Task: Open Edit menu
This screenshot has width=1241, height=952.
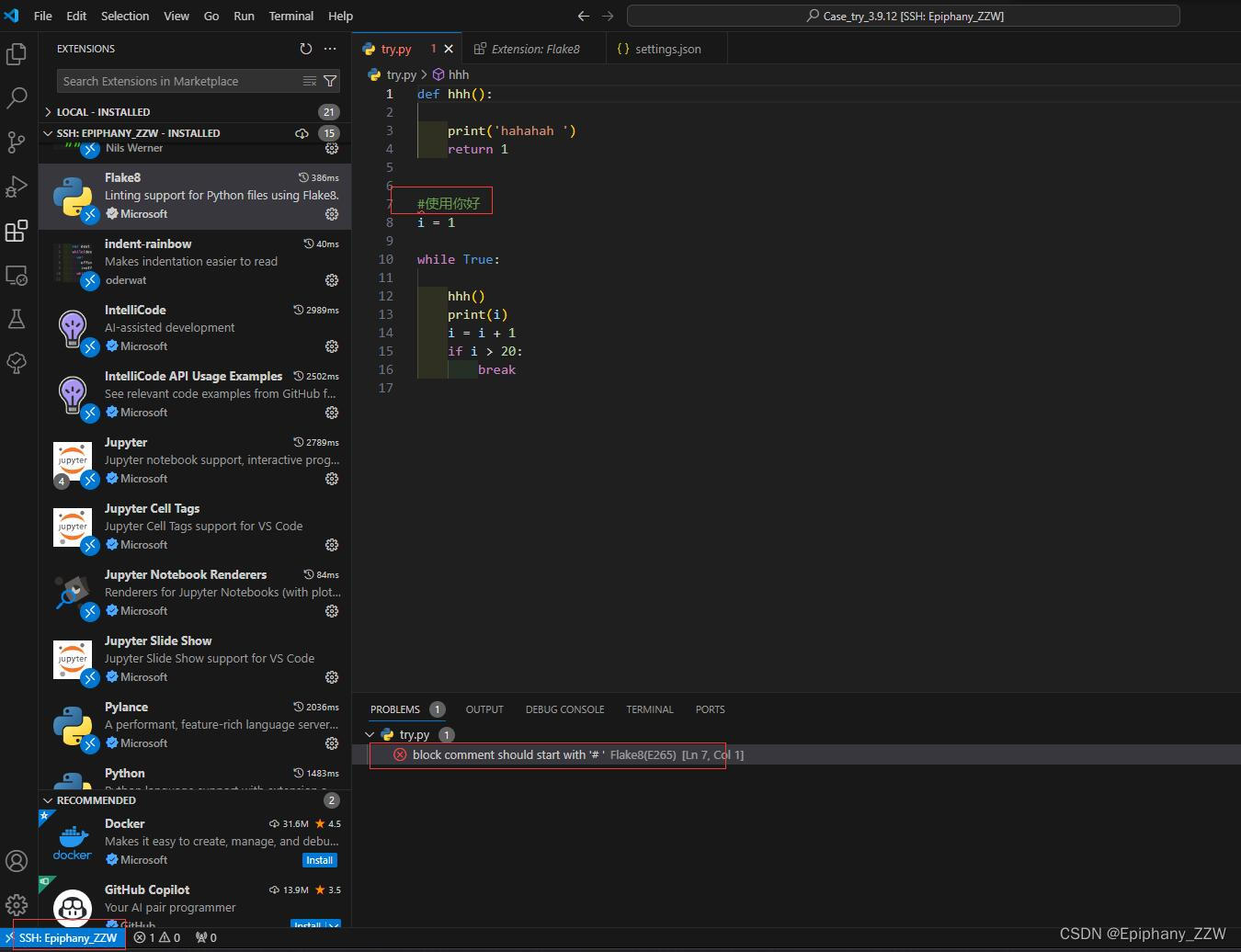Action: (x=77, y=16)
